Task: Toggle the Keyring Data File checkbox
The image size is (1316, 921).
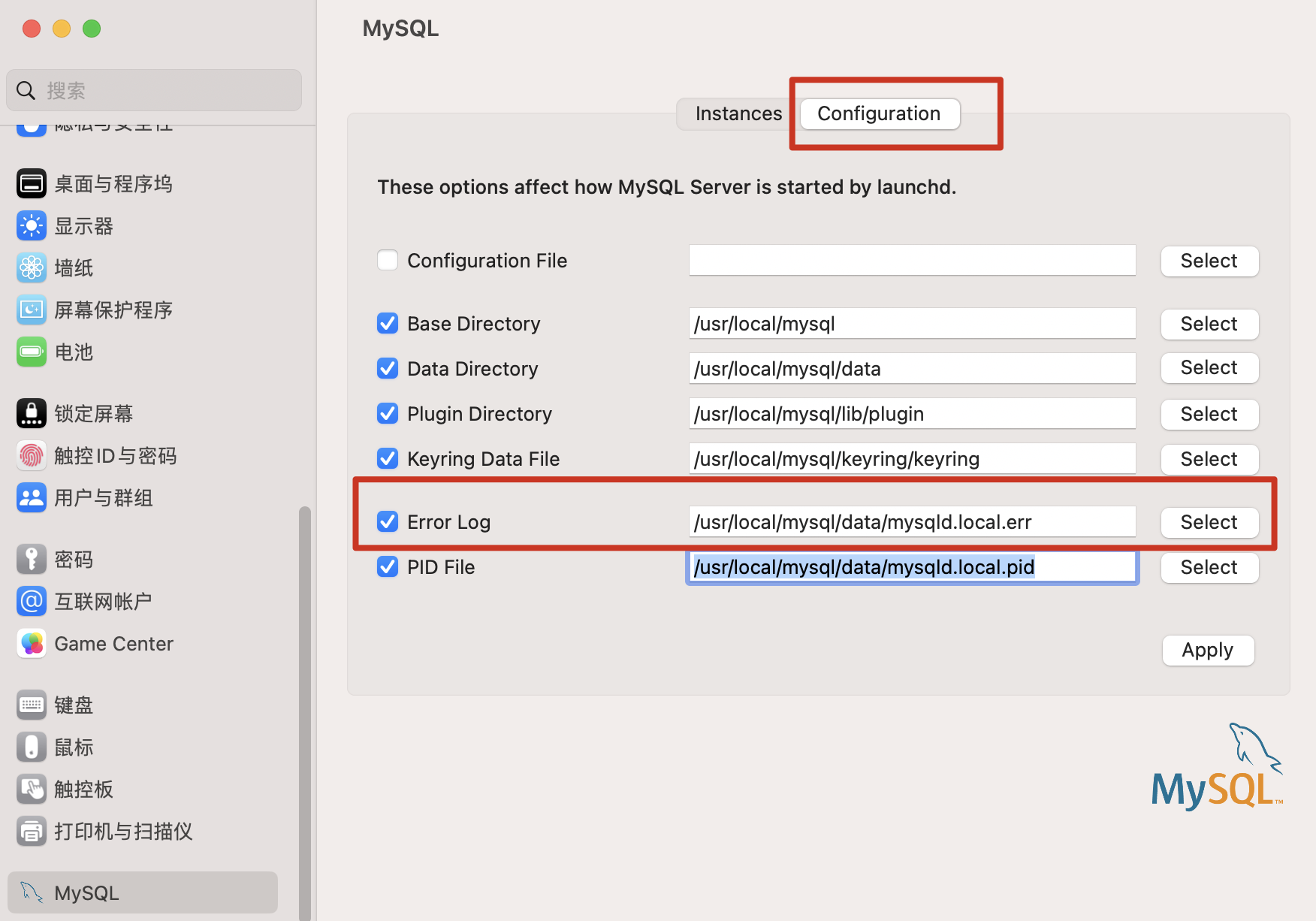Action: pos(388,459)
